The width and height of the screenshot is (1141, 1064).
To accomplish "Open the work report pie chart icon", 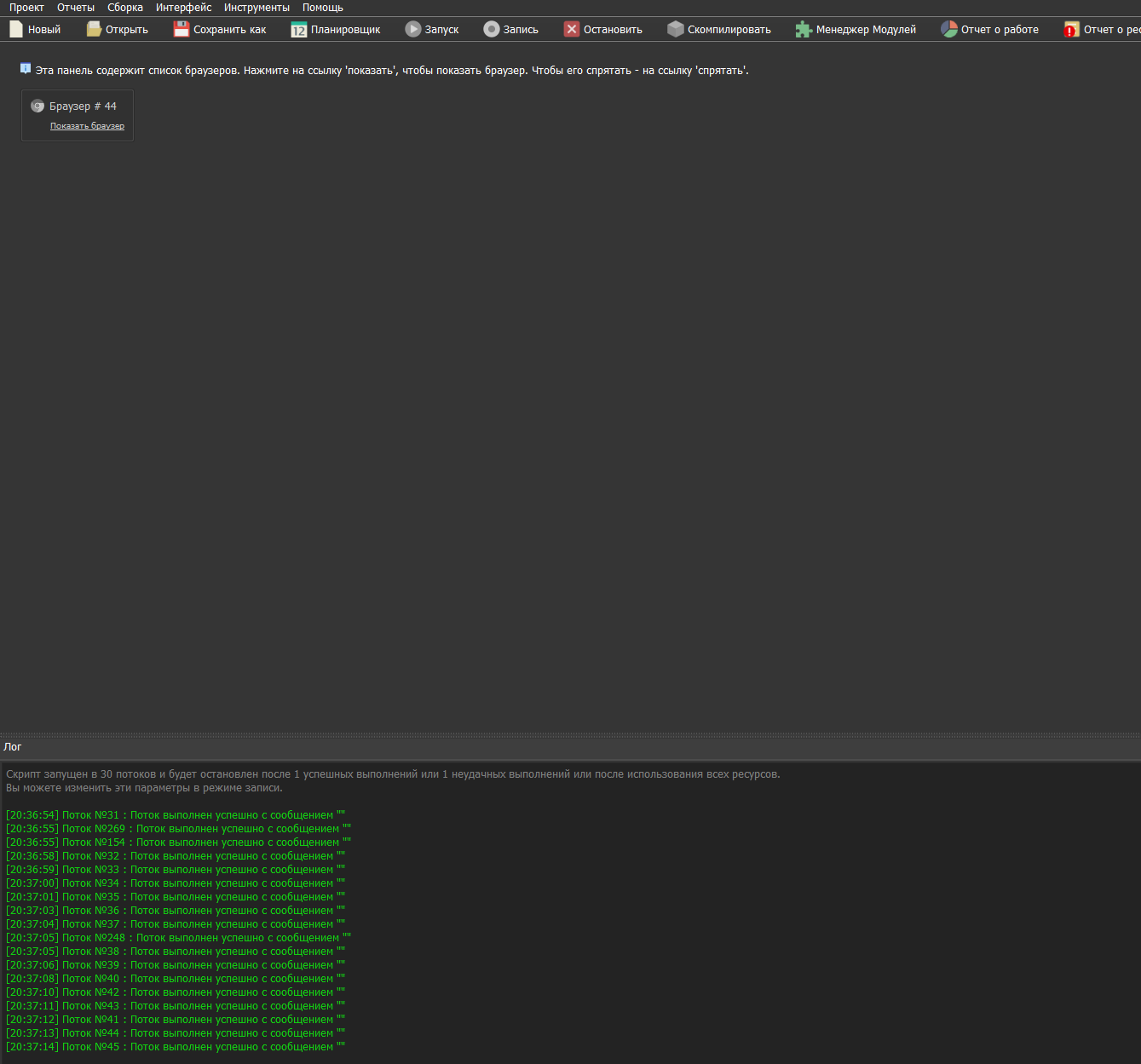I will click(x=949, y=29).
